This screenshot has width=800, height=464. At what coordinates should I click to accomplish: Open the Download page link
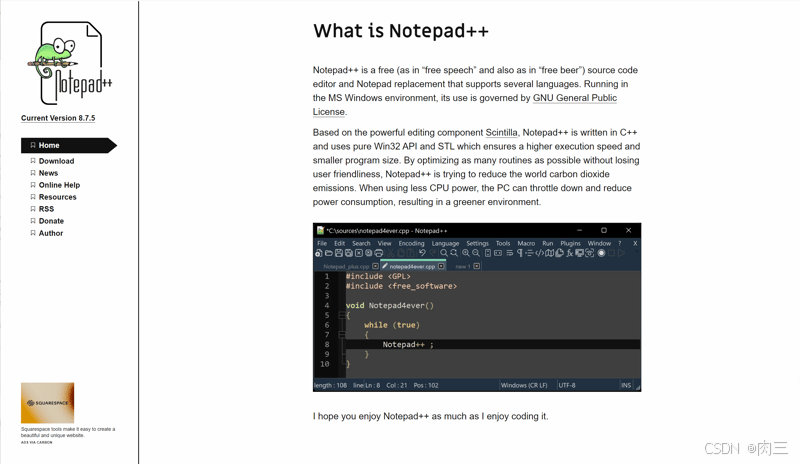tap(56, 161)
